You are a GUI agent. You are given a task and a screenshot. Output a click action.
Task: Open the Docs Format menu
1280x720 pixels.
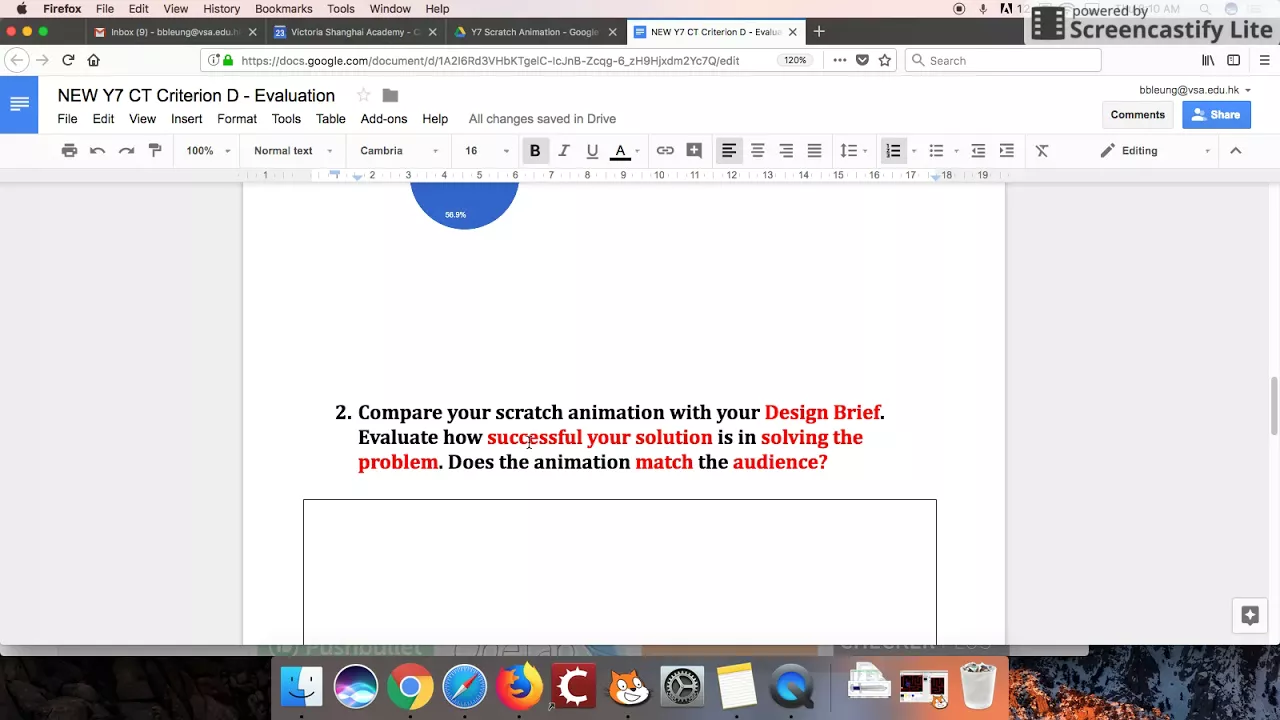tap(237, 119)
